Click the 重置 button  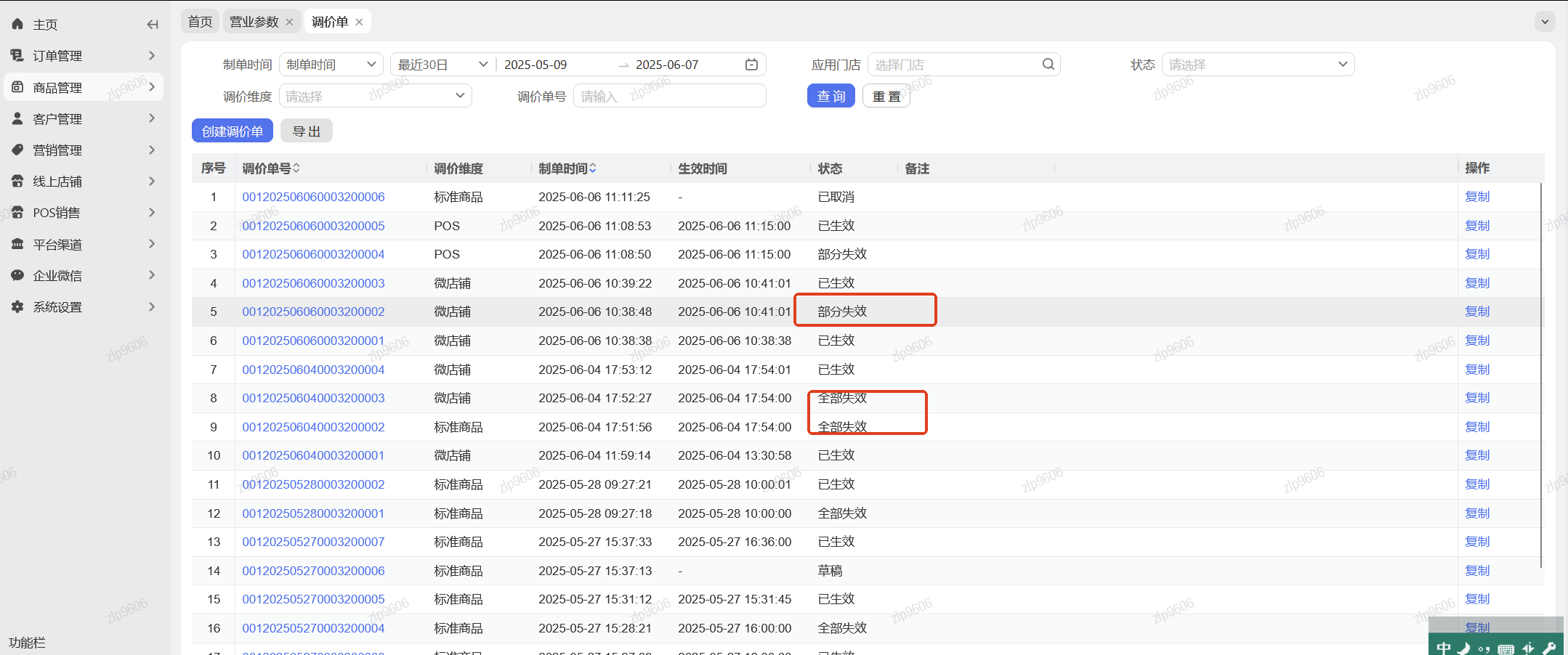(x=886, y=96)
